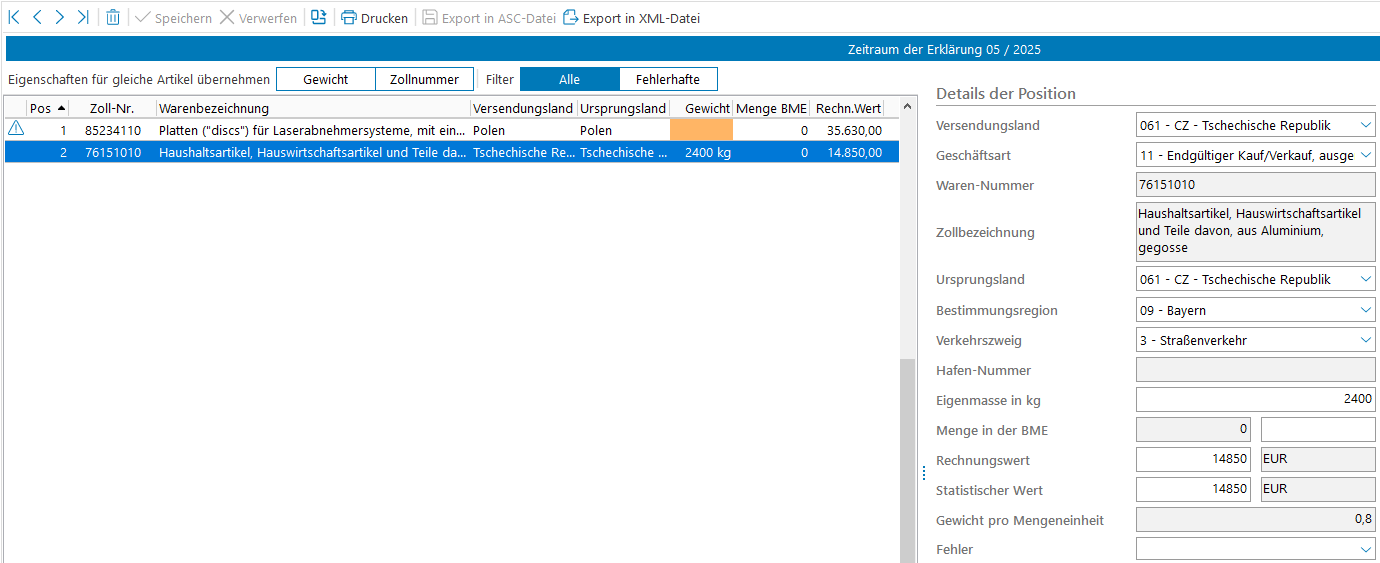
Task: Go to the next record
Action: coord(60,18)
